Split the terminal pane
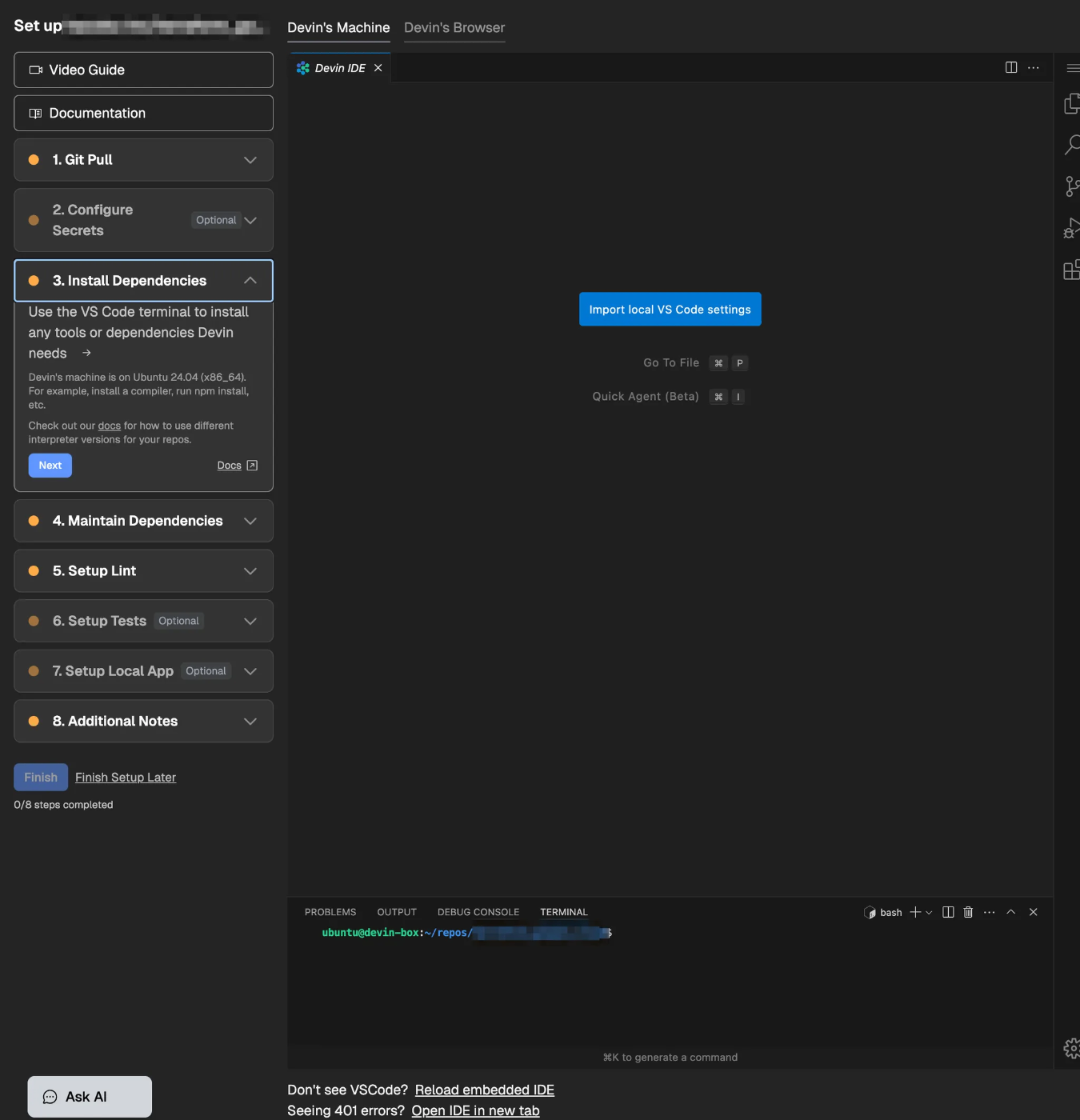 [948, 912]
